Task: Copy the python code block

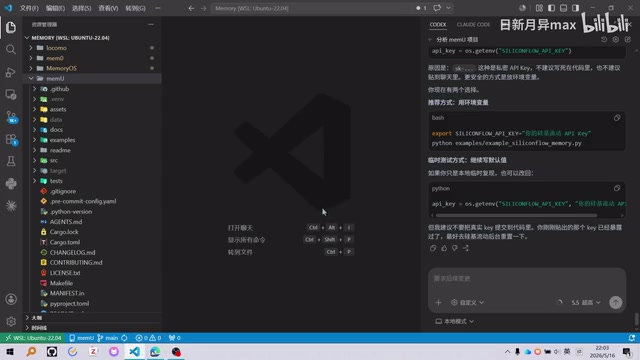Action: tap(617, 188)
